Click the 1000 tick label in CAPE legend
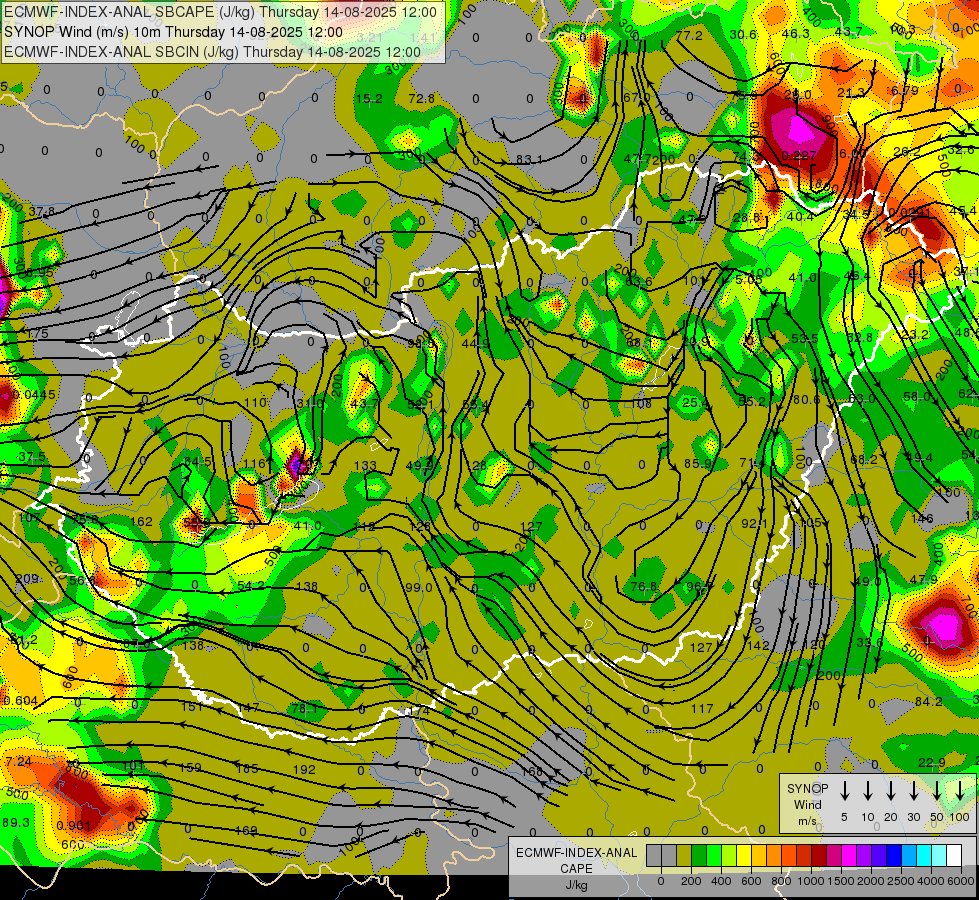This screenshot has width=979, height=900. coord(811,881)
